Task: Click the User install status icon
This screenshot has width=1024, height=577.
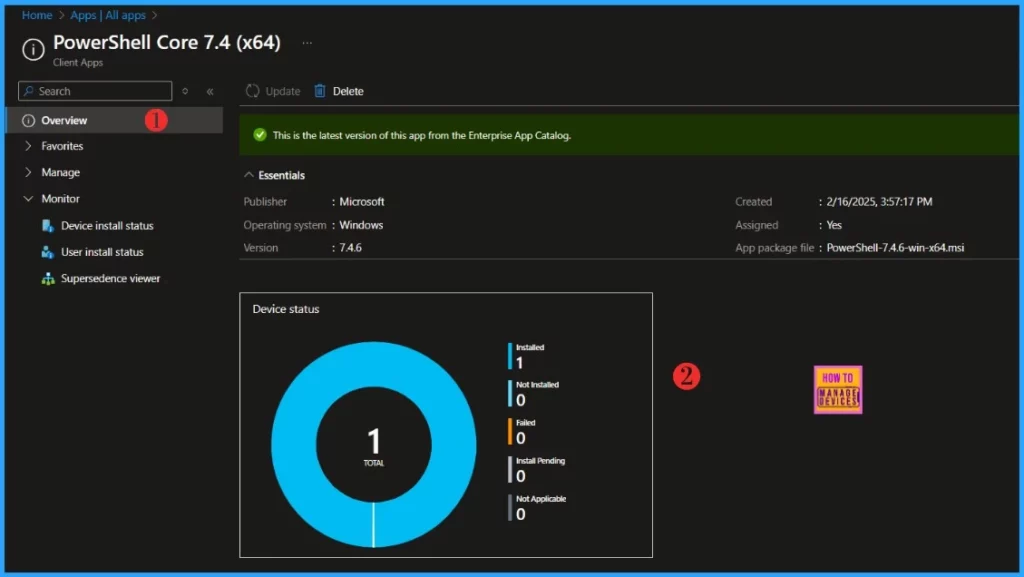Action: [x=48, y=252]
